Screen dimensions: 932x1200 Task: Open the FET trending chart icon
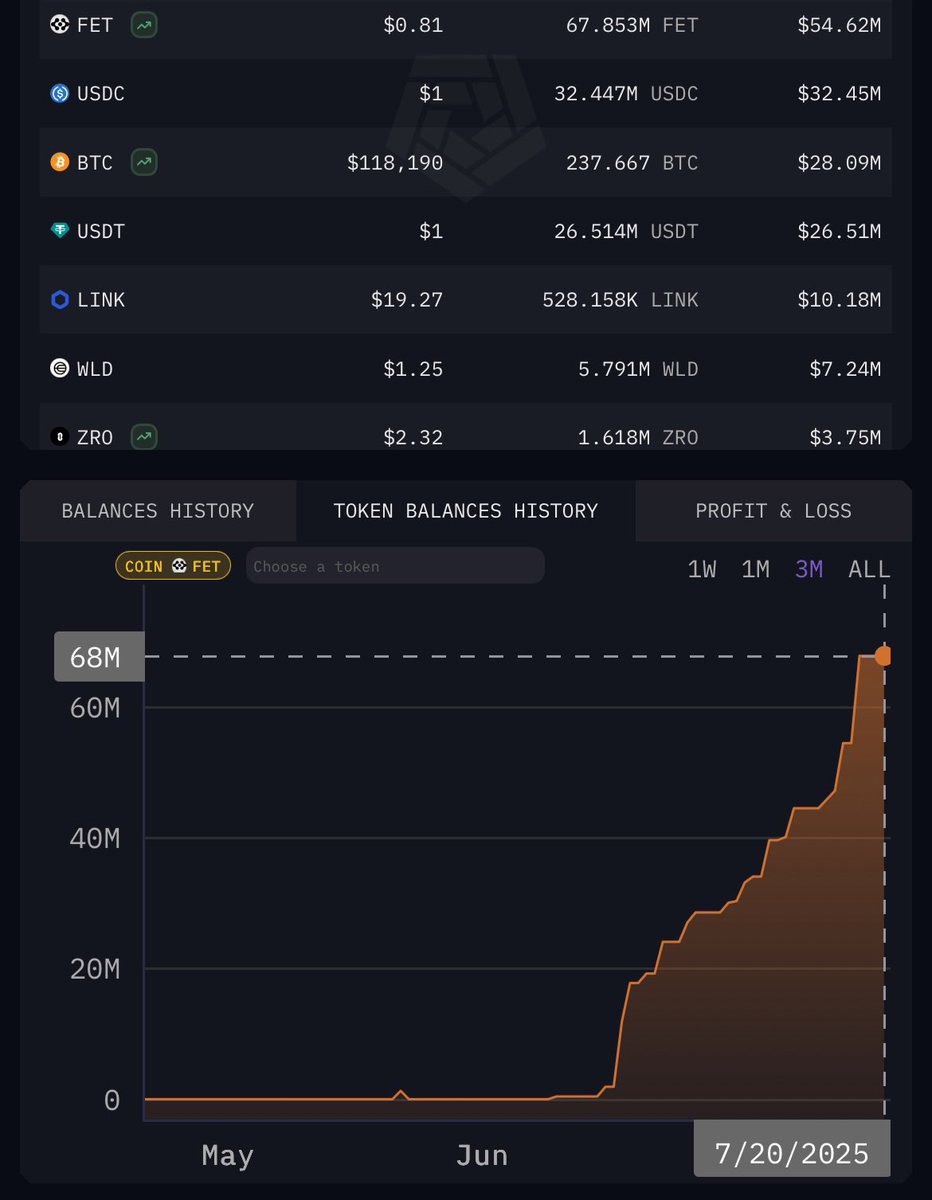[144, 24]
